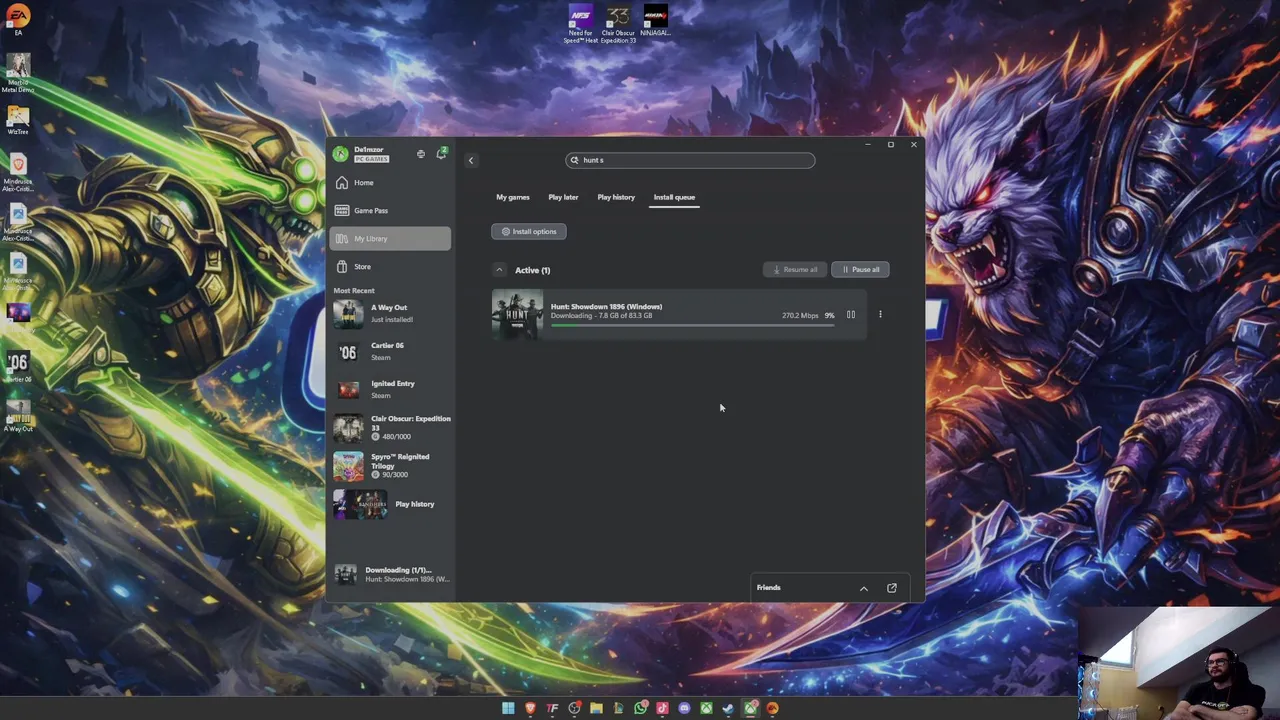This screenshot has width=1280, height=720.
Task: Switch to the Play later tab
Action: click(563, 197)
